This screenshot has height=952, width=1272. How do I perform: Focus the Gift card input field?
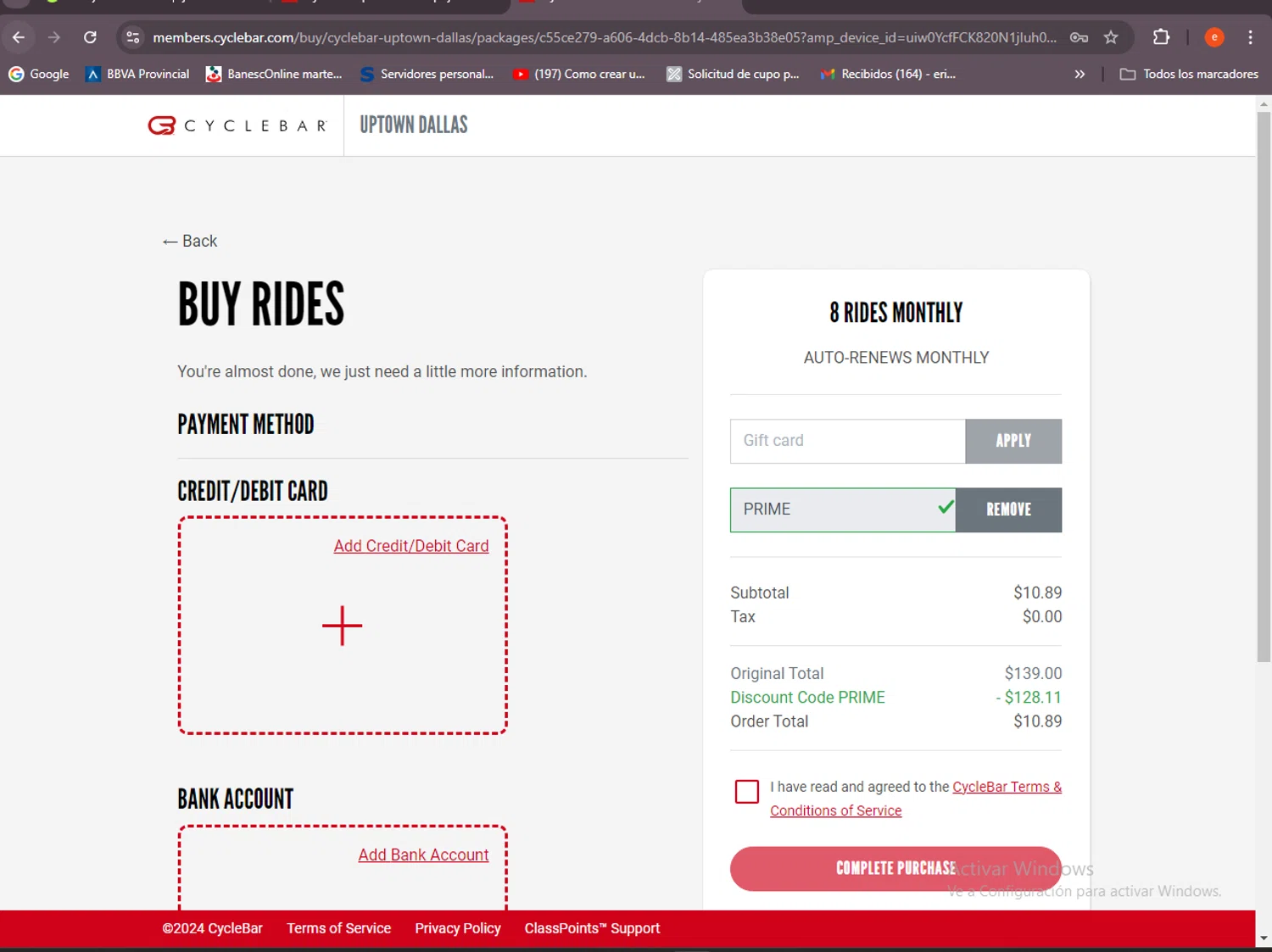(847, 441)
